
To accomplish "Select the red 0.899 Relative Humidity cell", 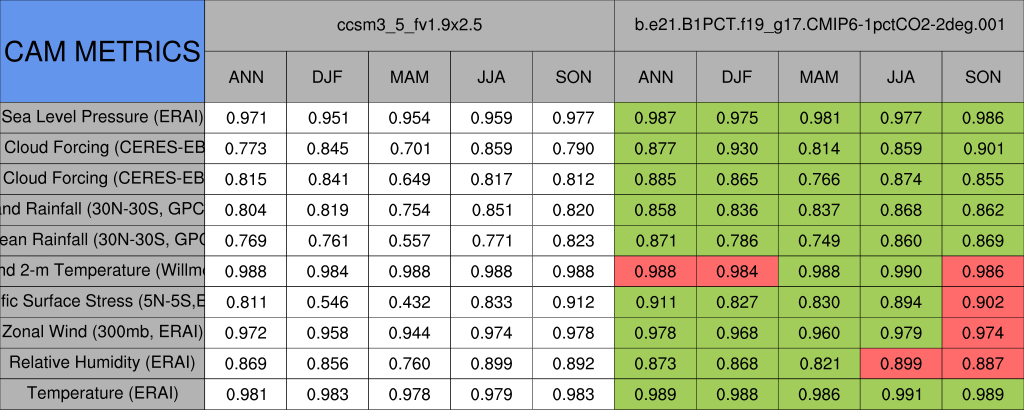I will 901,362.
